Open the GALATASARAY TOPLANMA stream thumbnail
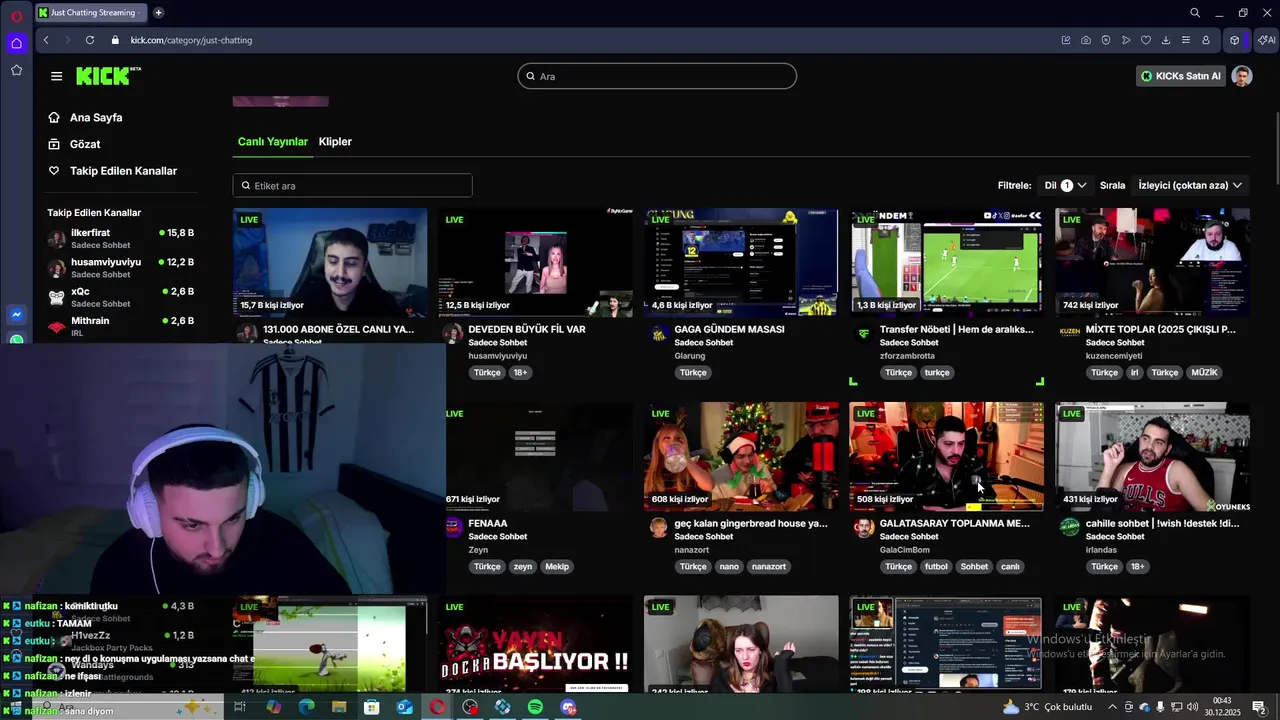 point(946,457)
